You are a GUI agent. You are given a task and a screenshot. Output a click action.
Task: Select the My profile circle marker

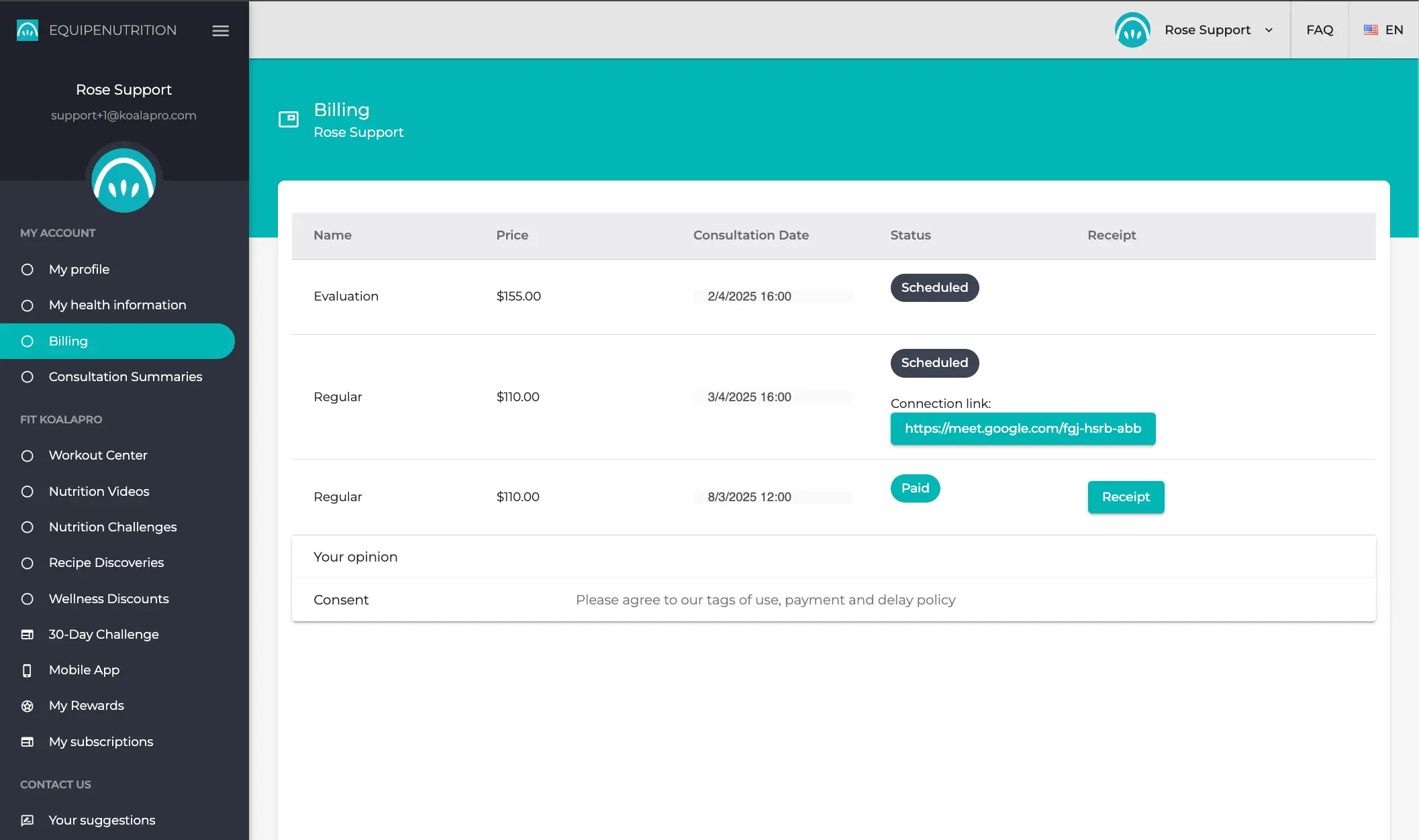click(x=28, y=270)
